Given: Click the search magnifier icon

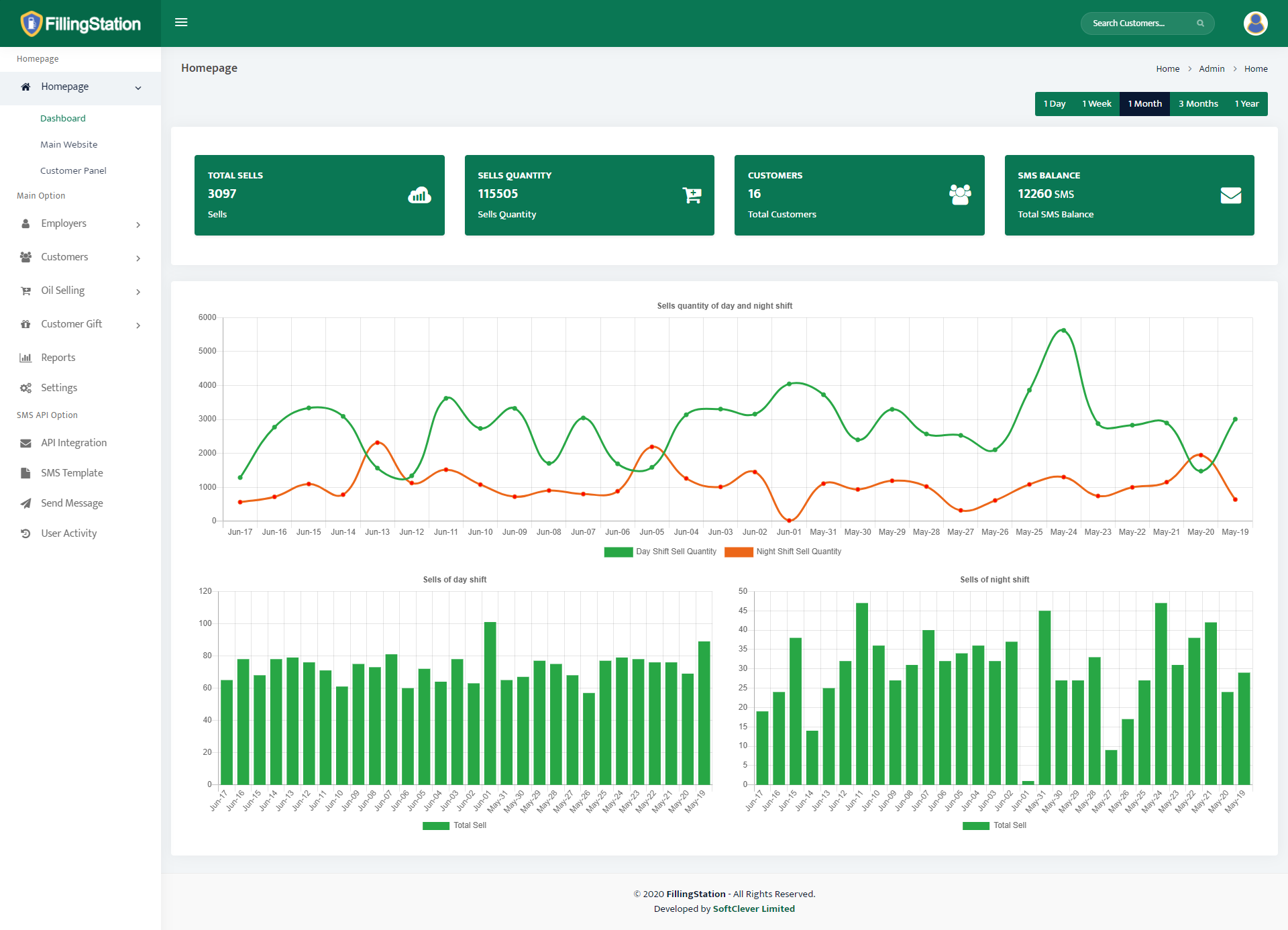Looking at the screenshot, I should [1200, 23].
